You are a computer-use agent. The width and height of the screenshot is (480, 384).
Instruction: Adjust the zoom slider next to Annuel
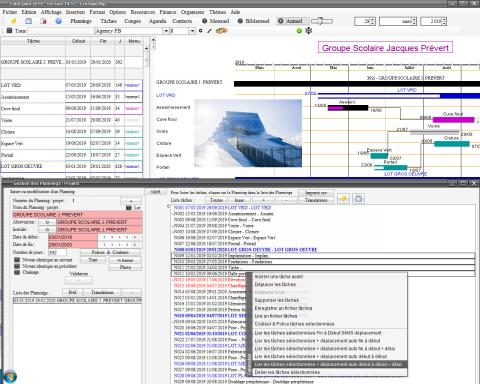point(321,21)
